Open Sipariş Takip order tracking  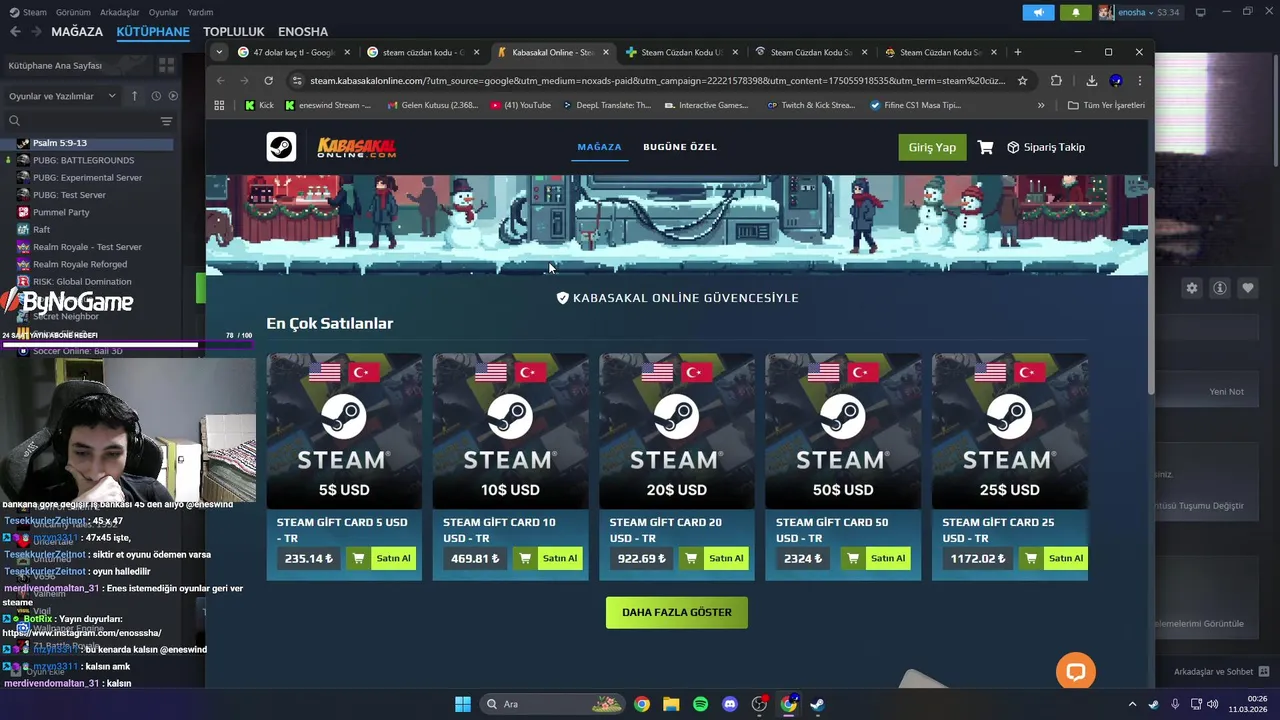tap(1046, 147)
